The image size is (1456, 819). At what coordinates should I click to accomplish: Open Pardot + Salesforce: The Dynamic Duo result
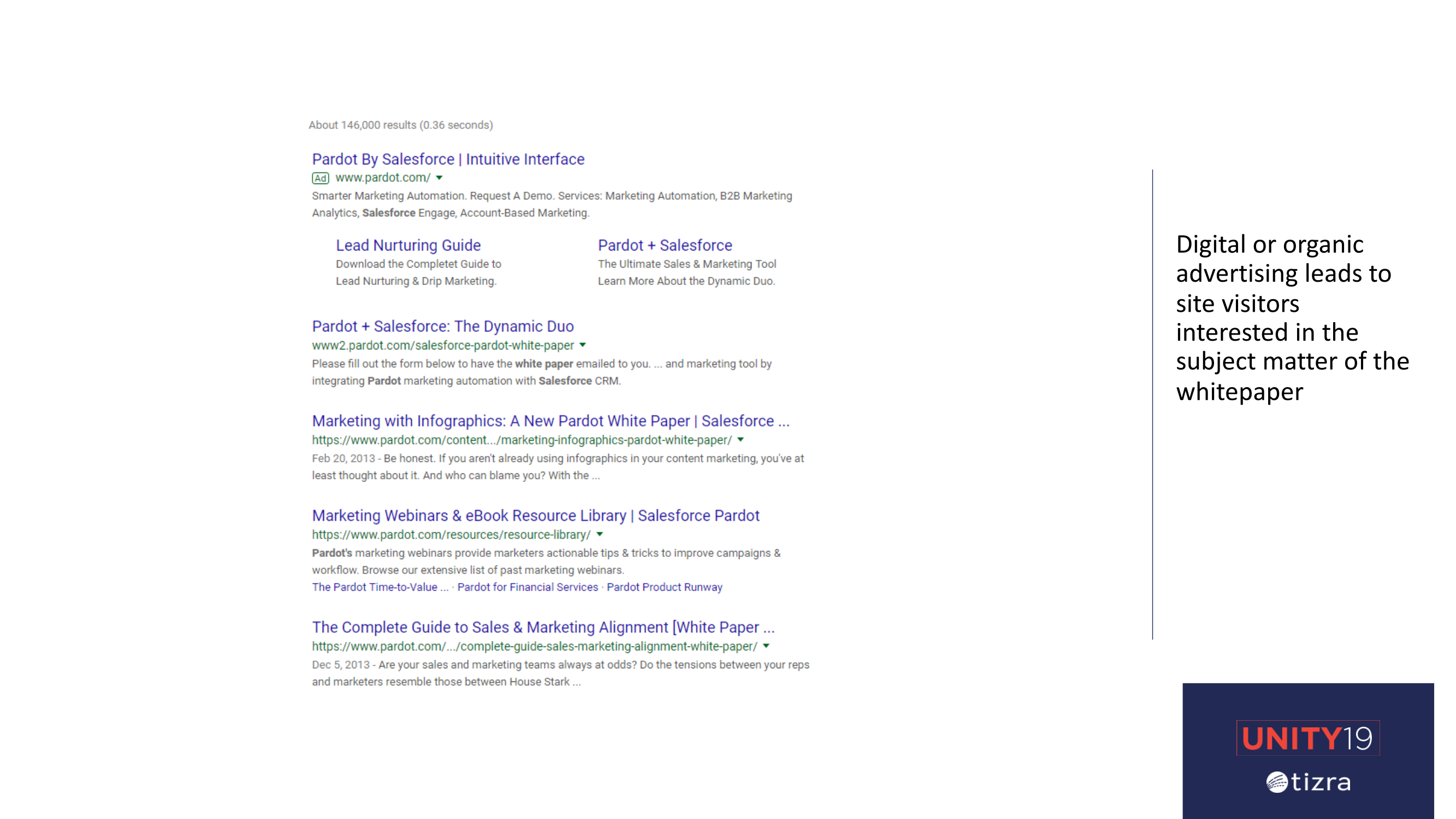(x=442, y=326)
